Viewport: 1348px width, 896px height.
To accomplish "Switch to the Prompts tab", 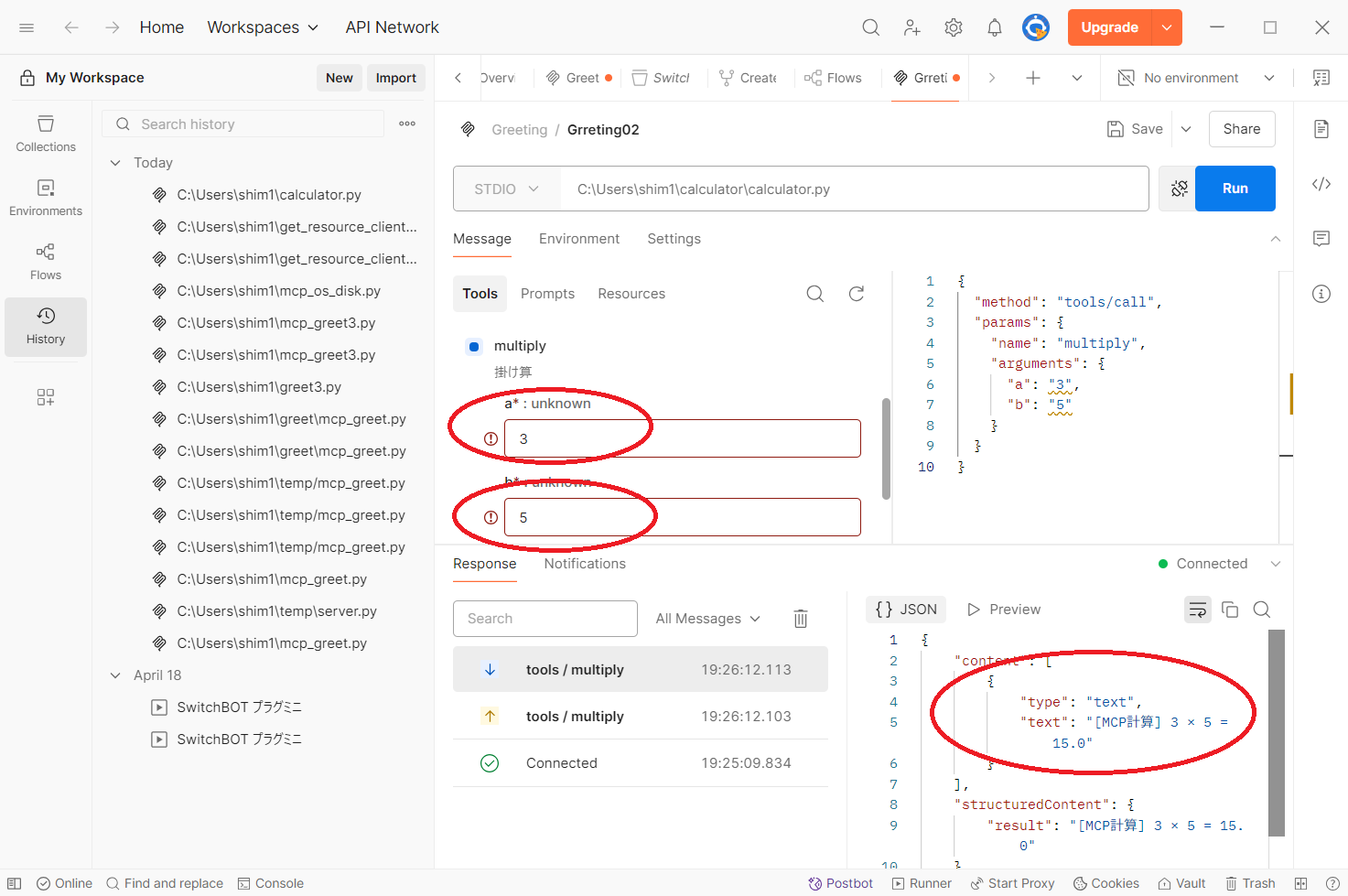I will 547,294.
